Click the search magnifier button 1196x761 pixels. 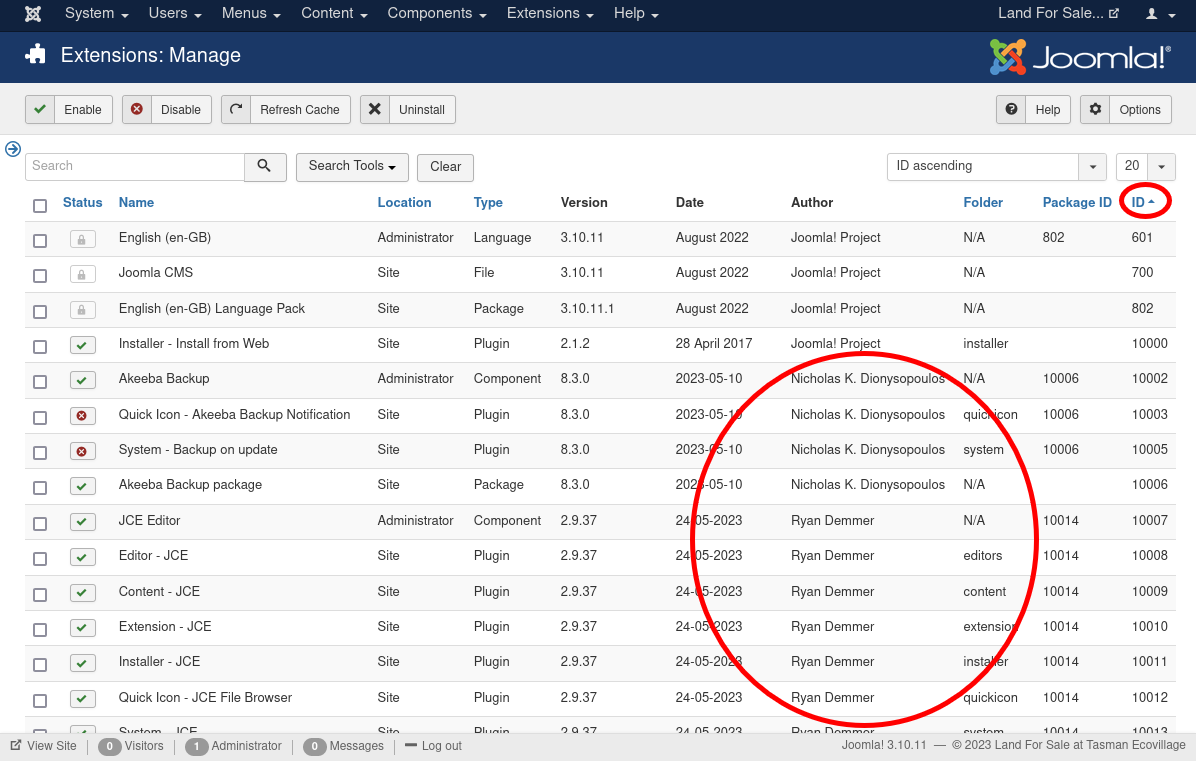[265, 166]
